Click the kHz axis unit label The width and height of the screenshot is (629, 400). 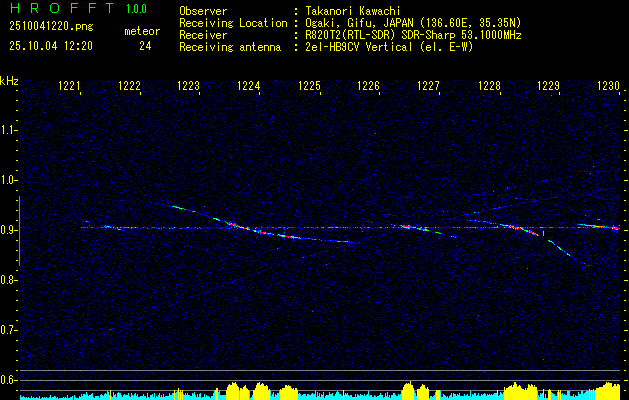point(9,81)
